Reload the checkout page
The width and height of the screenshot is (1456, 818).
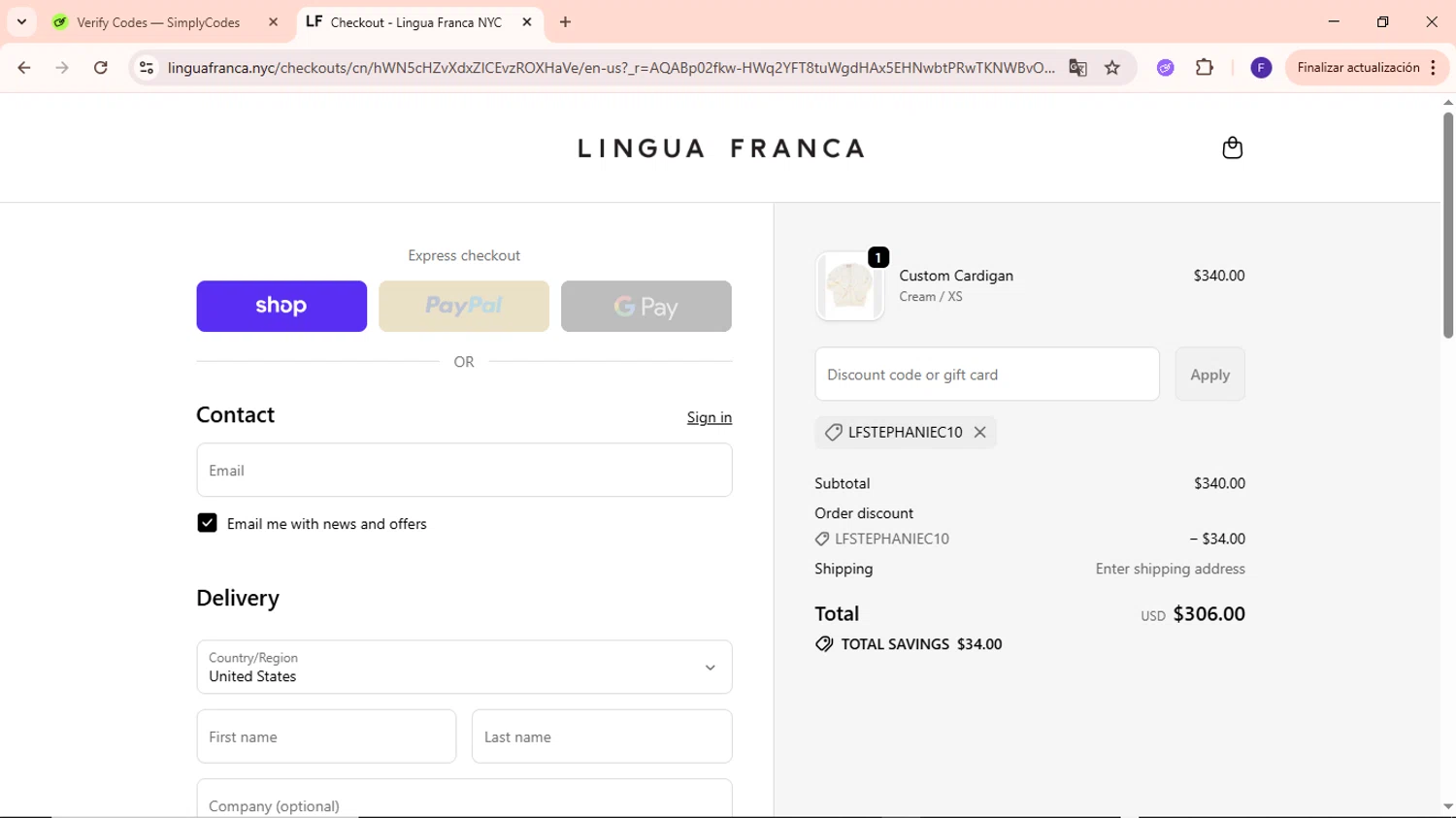(x=101, y=68)
